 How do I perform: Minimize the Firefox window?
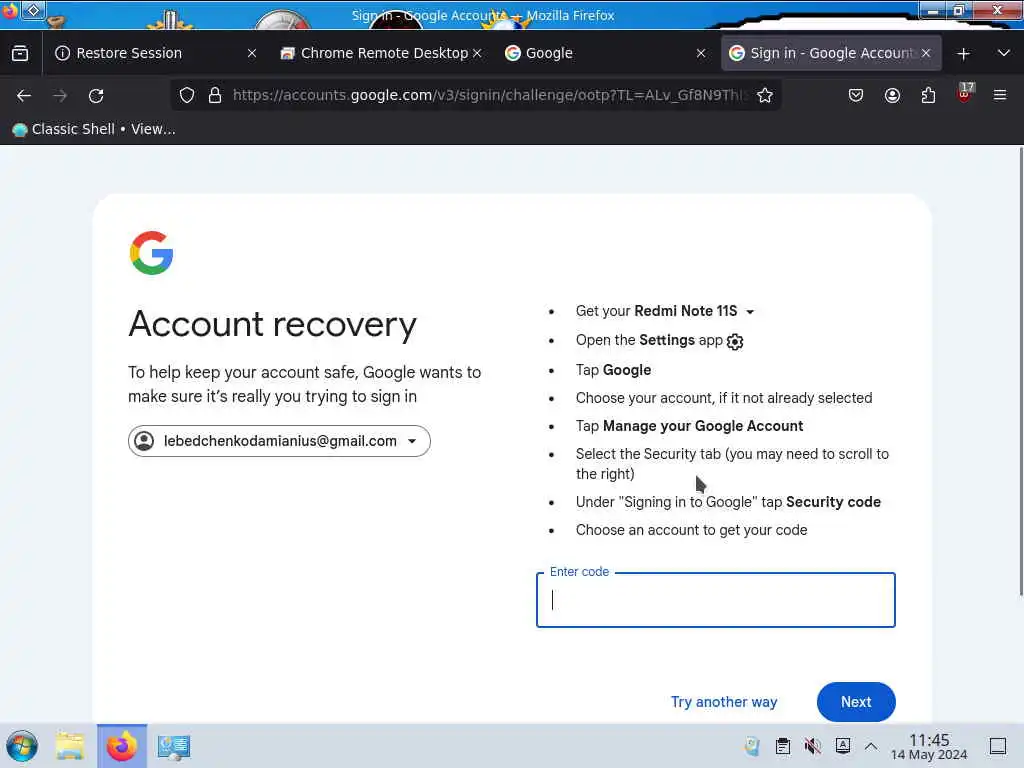tap(934, 10)
